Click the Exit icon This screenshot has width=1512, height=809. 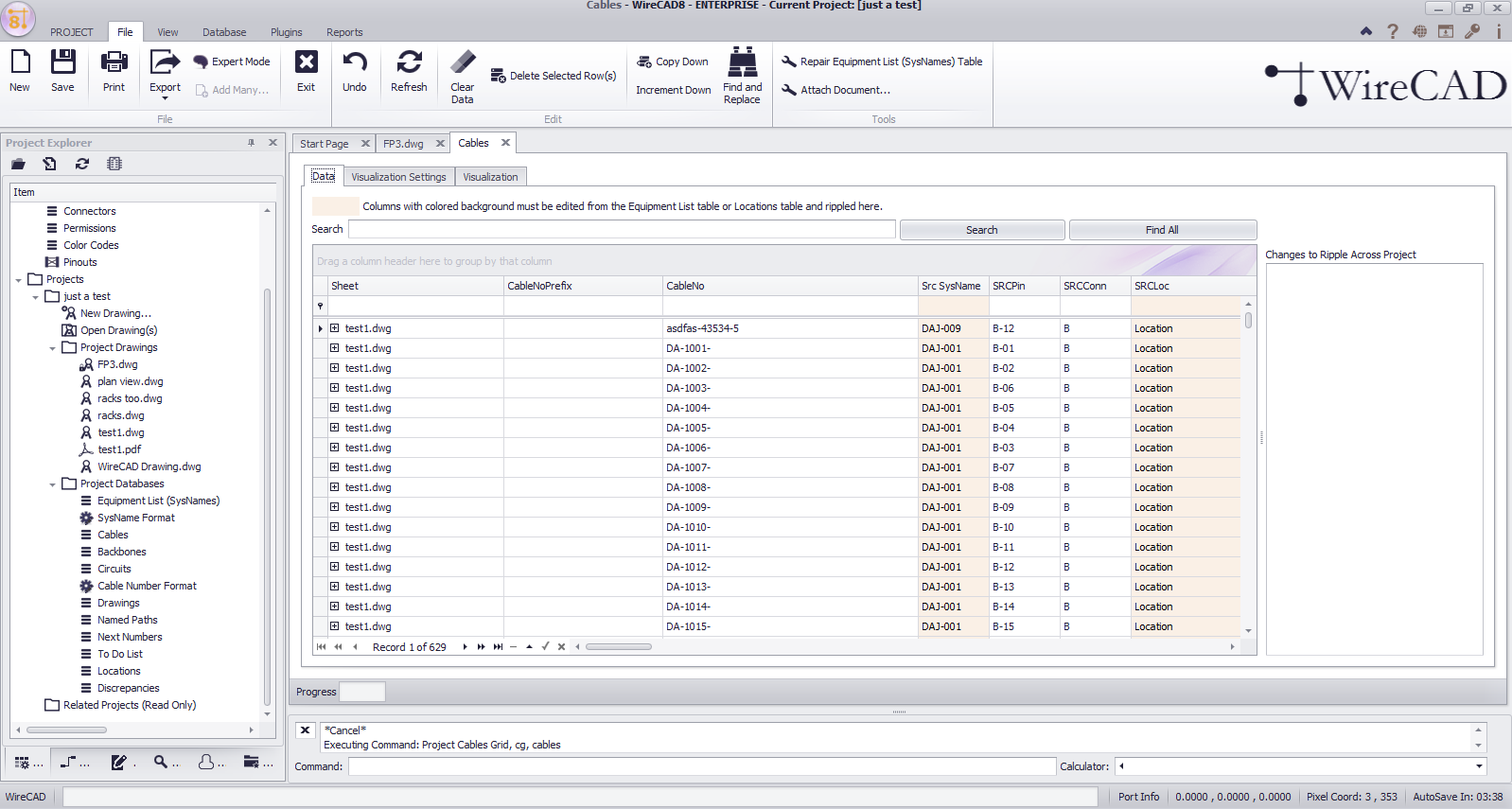(x=306, y=71)
